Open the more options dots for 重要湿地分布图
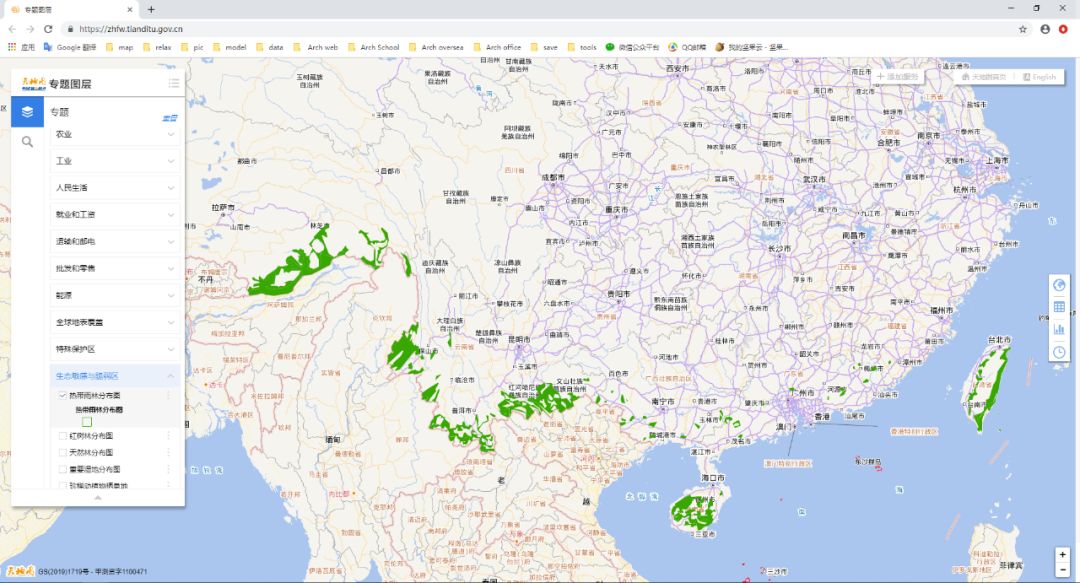Image resolution: width=1080 pixels, height=583 pixels. [169, 469]
